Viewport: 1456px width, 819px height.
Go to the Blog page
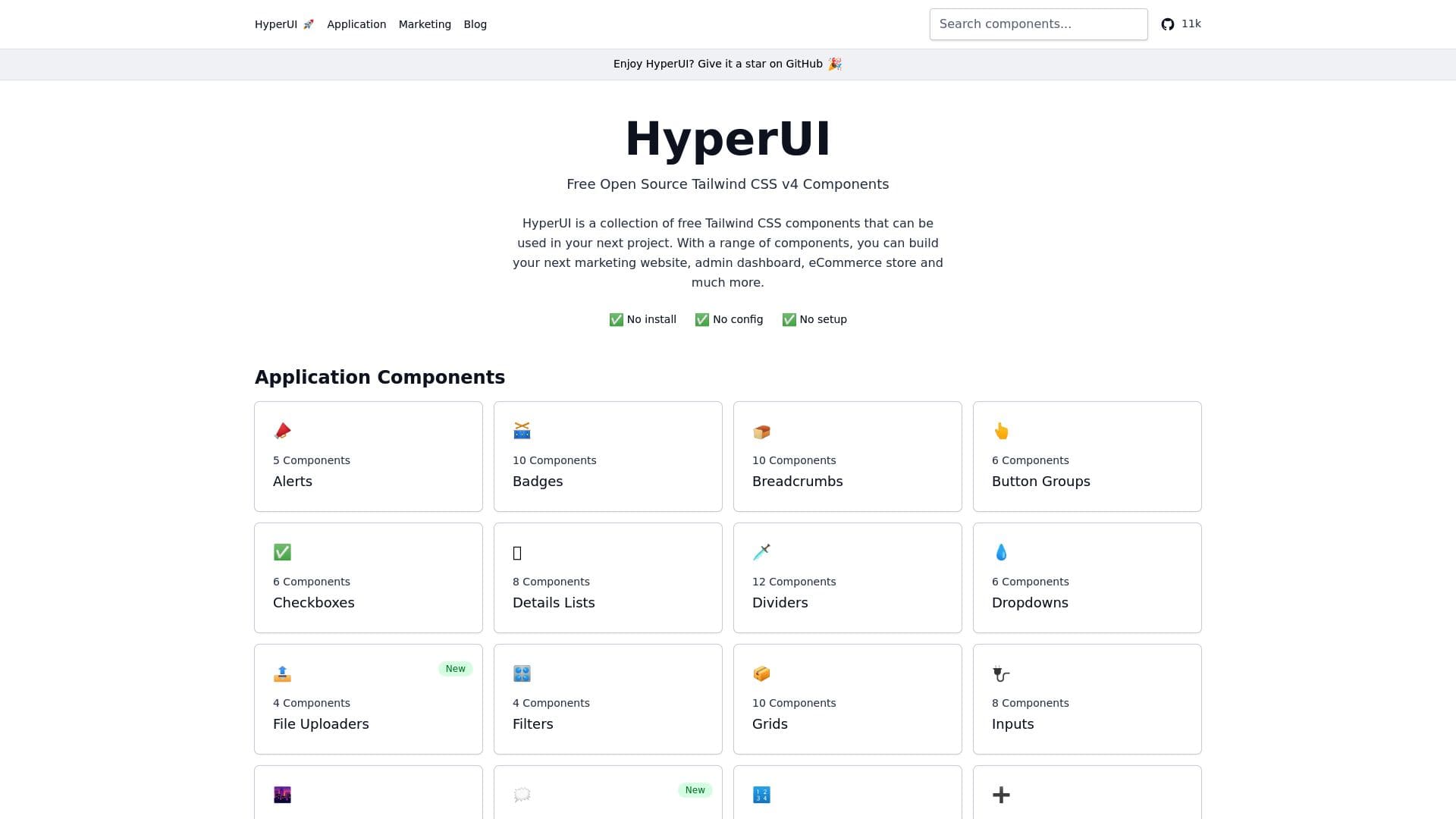[x=475, y=24]
